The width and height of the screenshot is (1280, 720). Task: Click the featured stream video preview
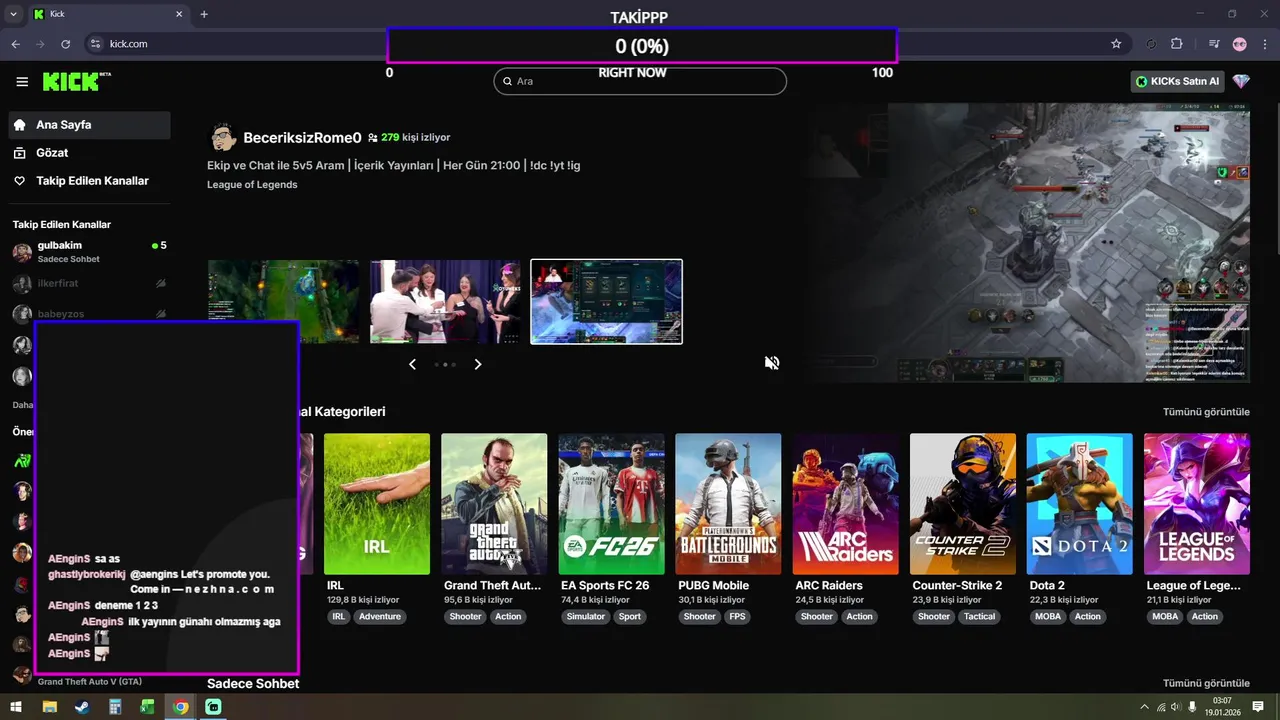pyautogui.click(x=1030, y=243)
